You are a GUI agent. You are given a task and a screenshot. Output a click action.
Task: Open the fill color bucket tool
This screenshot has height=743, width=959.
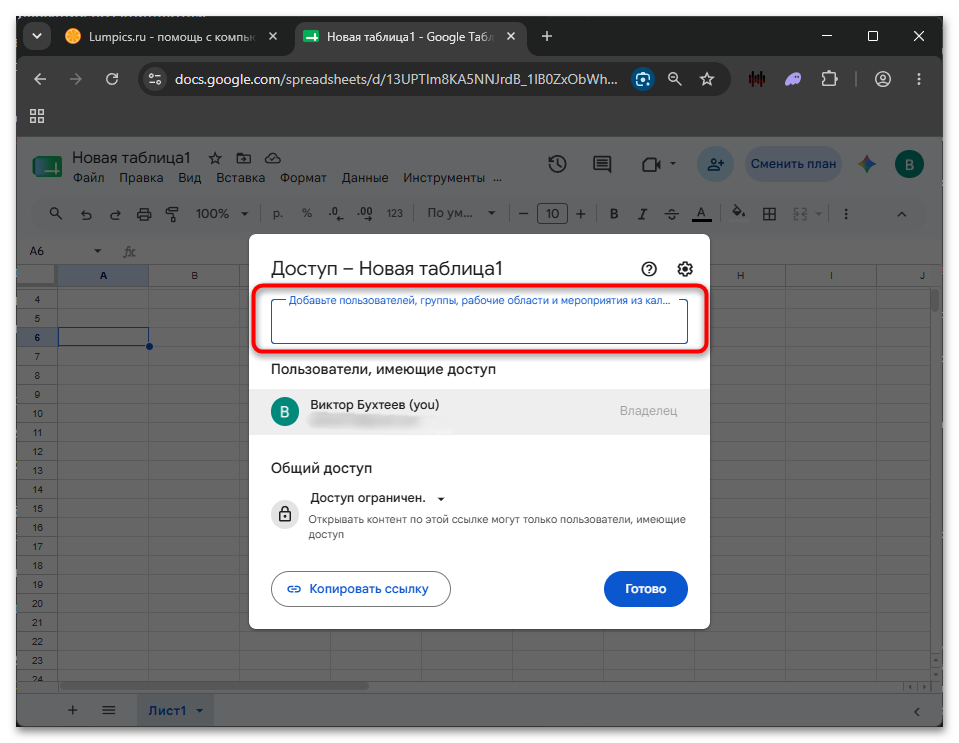click(x=738, y=213)
